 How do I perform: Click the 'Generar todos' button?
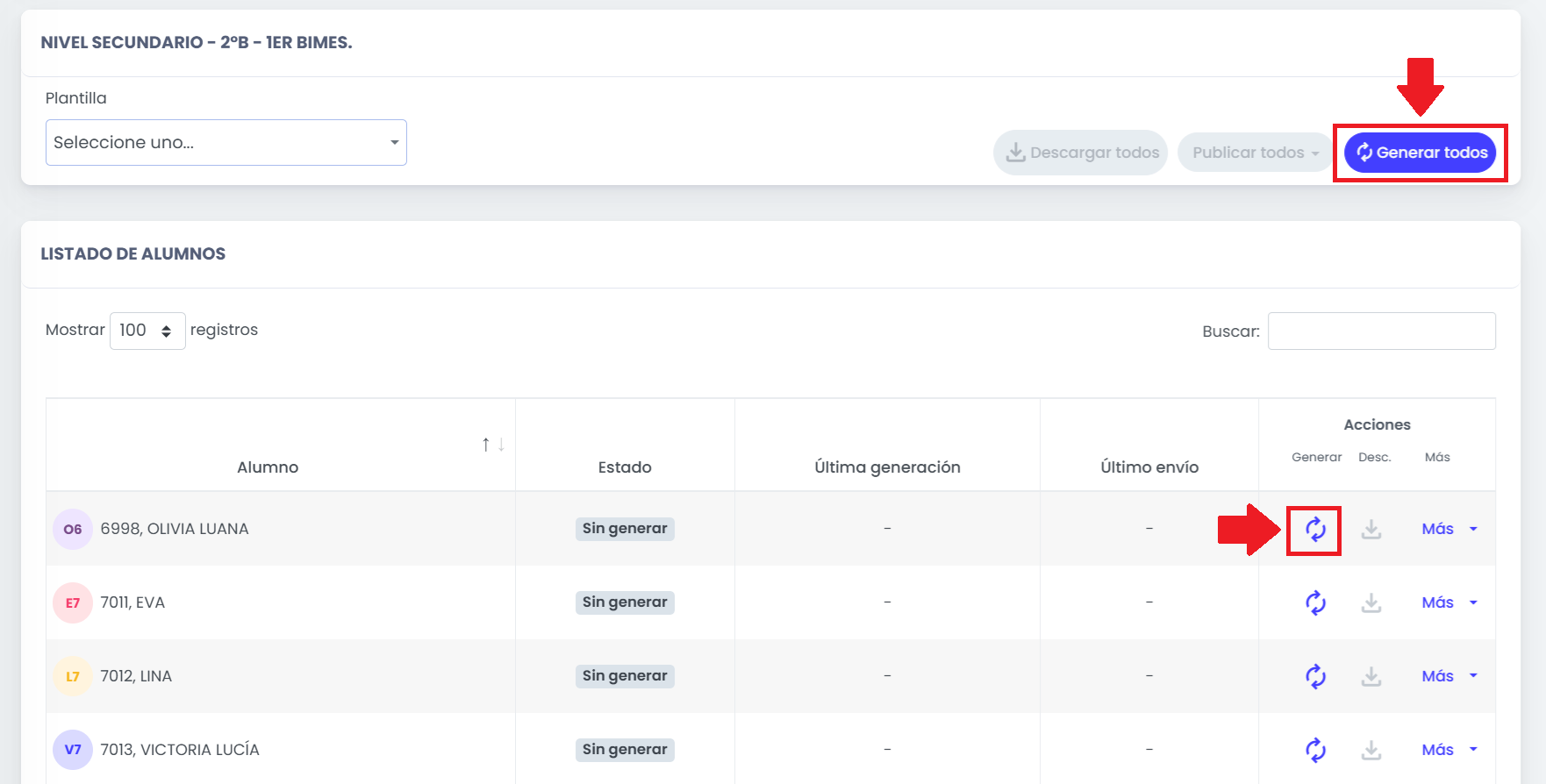pos(1421,153)
